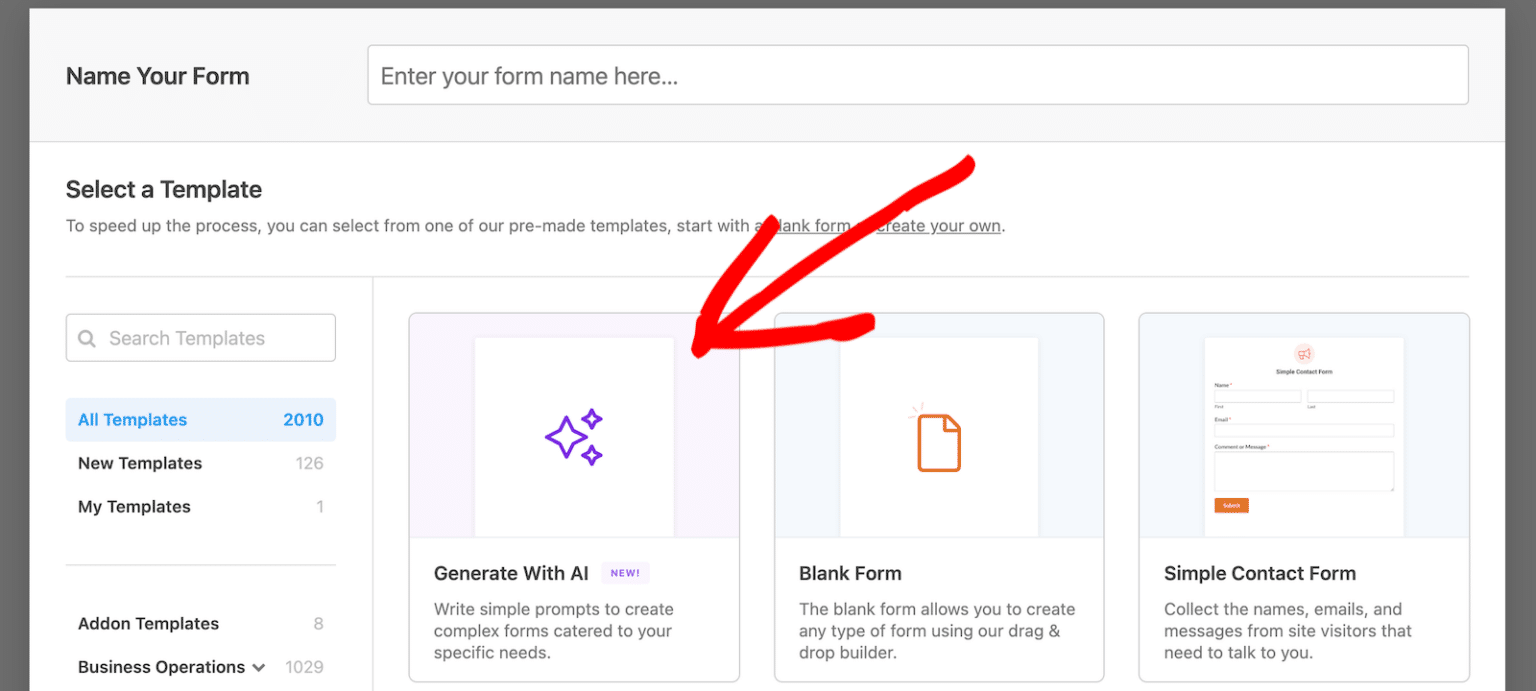Click the NEW! badge on Generate With AI
The image size is (1536, 691).
[x=624, y=572]
